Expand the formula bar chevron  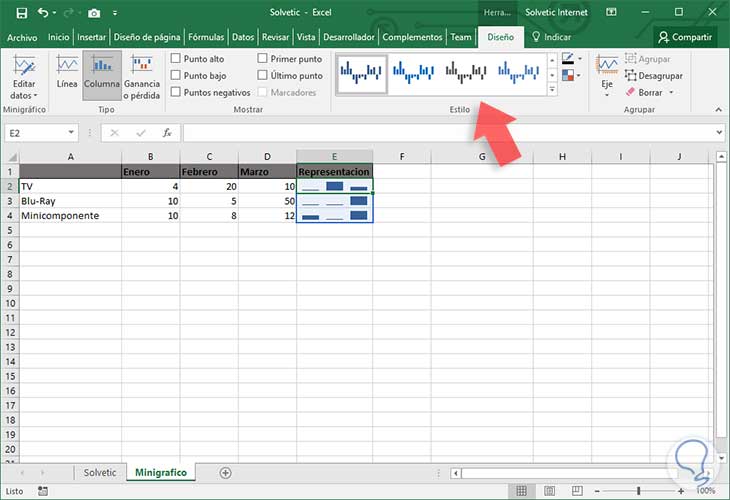719,133
